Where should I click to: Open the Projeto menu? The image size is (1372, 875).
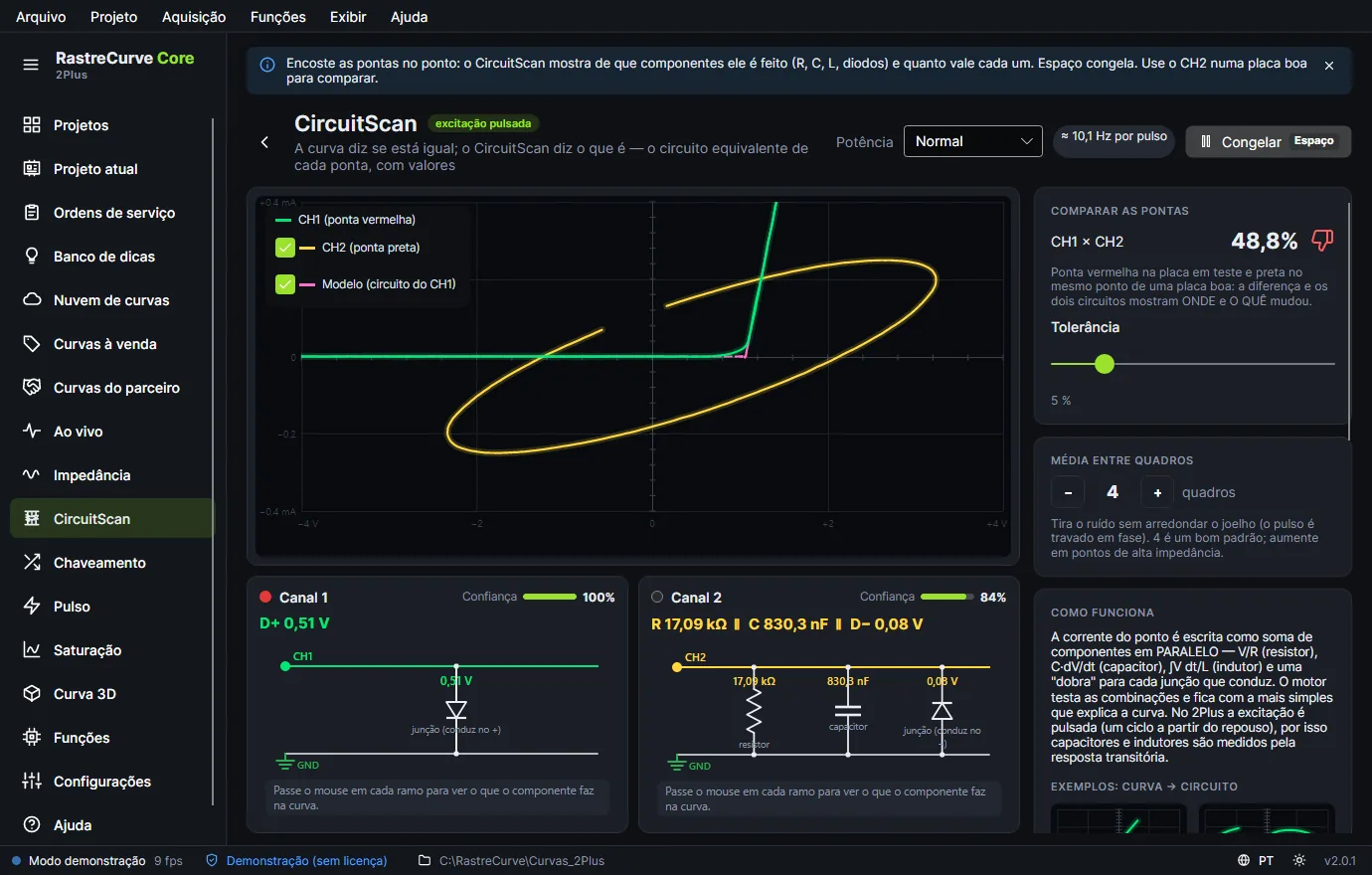[x=113, y=17]
